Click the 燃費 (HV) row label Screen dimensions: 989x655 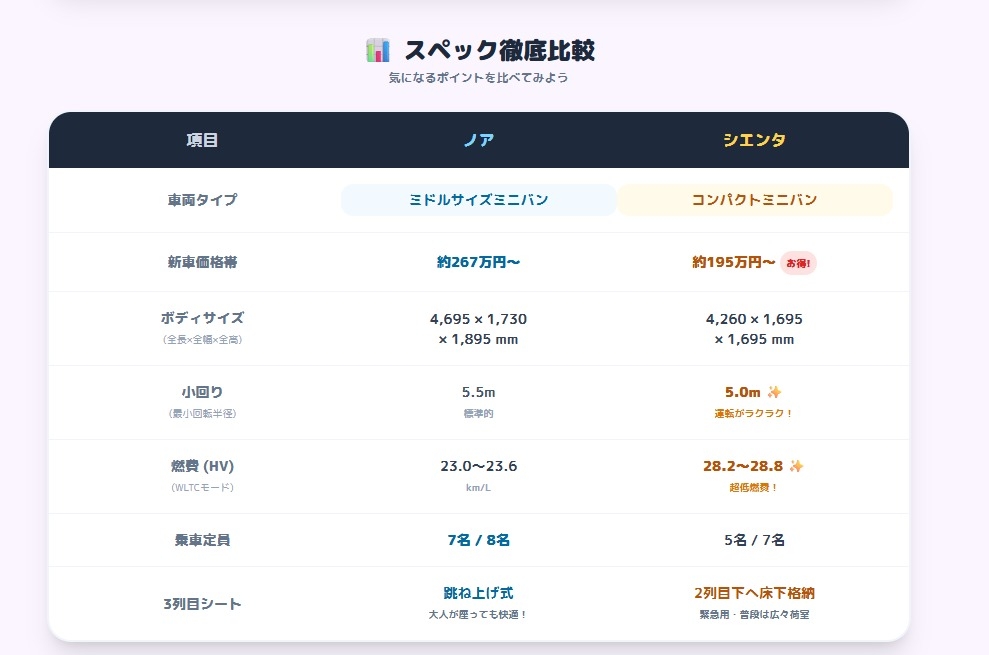tap(202, 466)
